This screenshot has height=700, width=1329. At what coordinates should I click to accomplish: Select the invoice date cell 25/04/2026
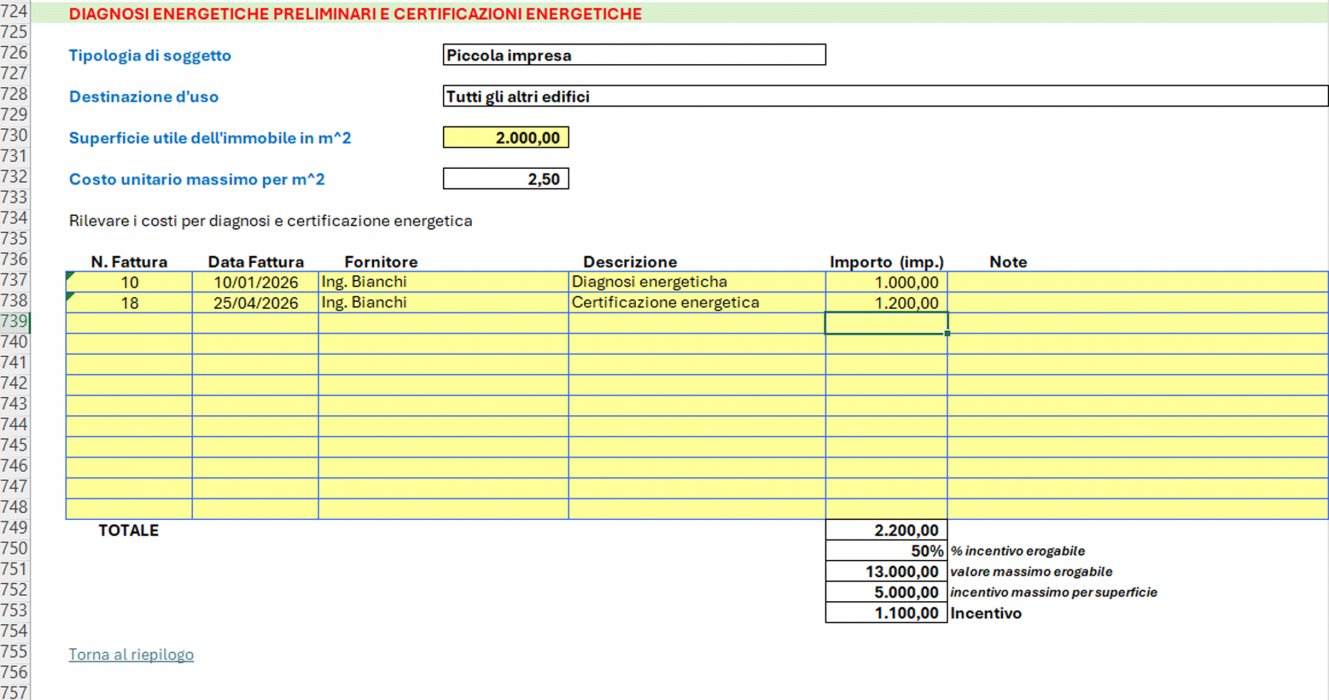click(x=255, y=303)
